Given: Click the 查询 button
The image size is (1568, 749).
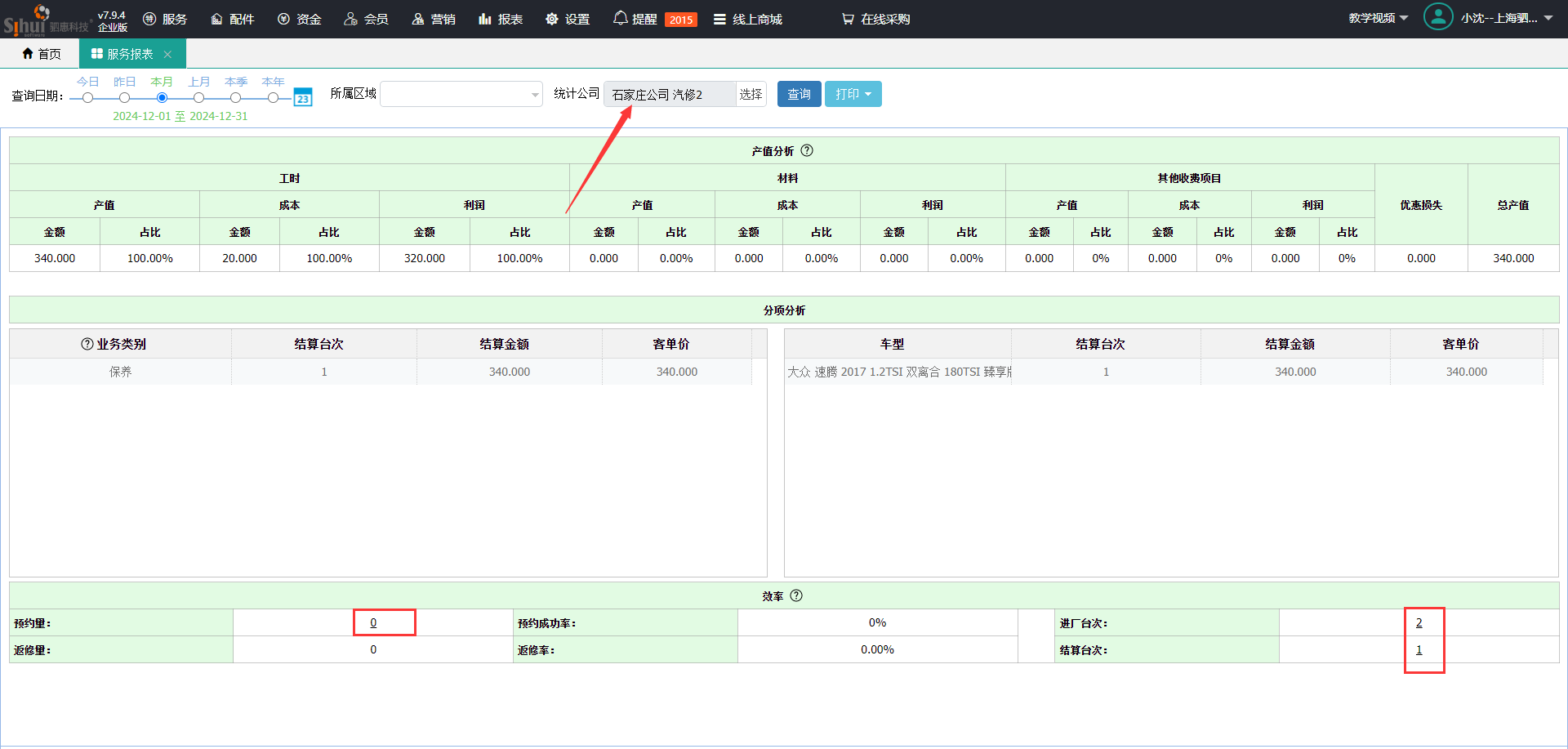Looking at the screenshot, I should click(x=799, y=94).
